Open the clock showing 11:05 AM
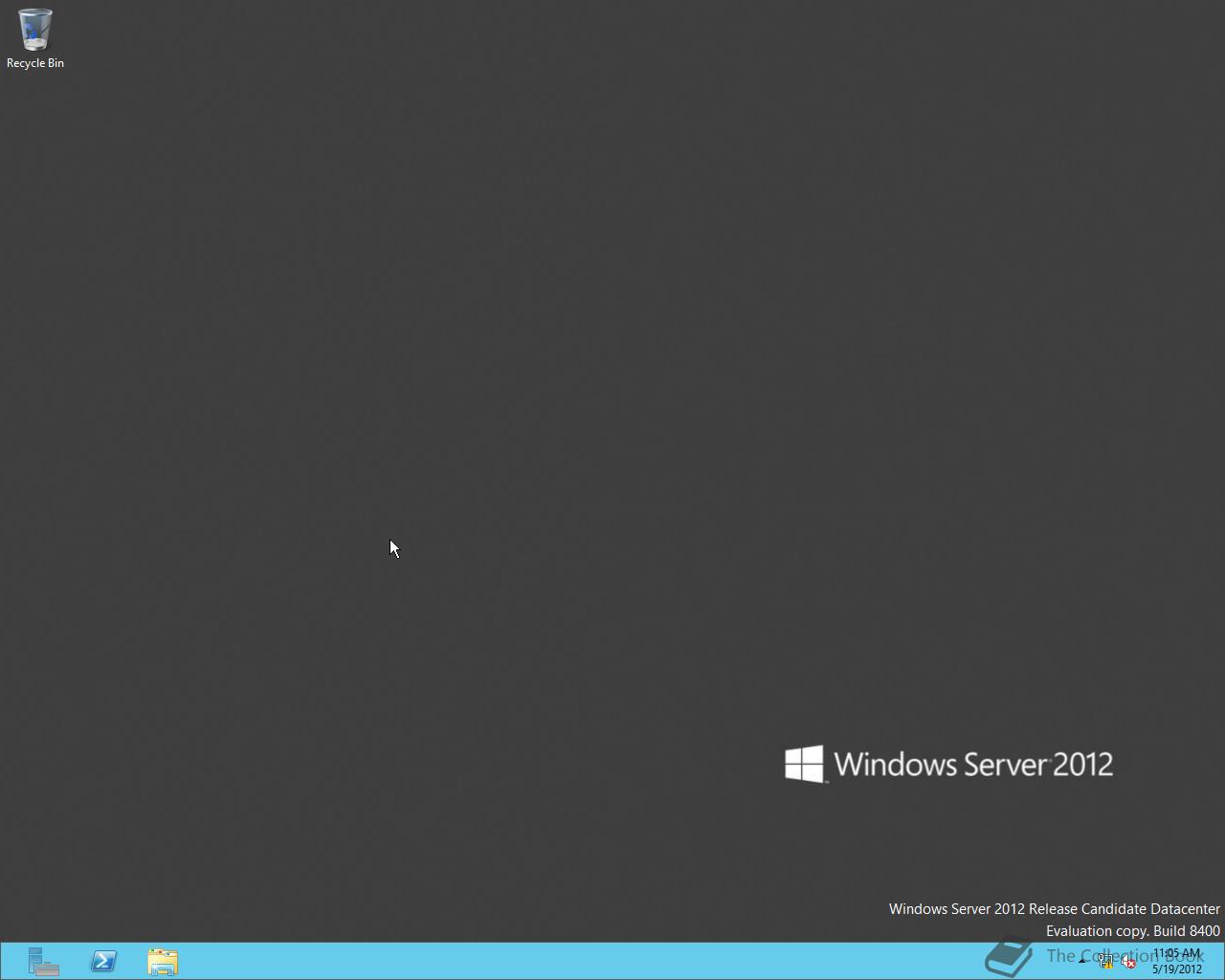Screen dimensions: 1225x980 pyautogui.click(x=1176, y=961)
